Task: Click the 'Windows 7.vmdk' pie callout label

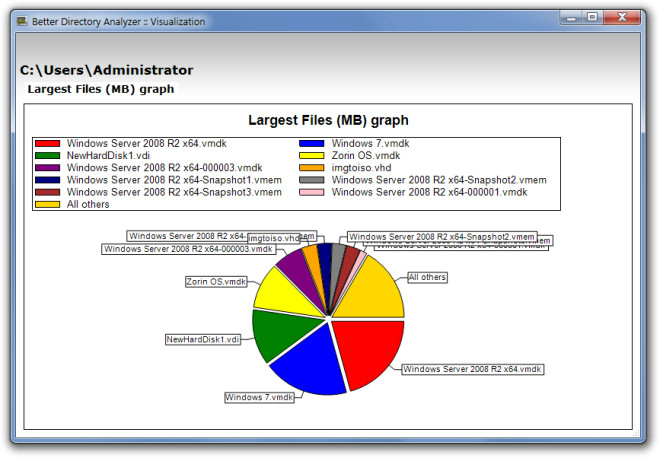Action: 259,397
